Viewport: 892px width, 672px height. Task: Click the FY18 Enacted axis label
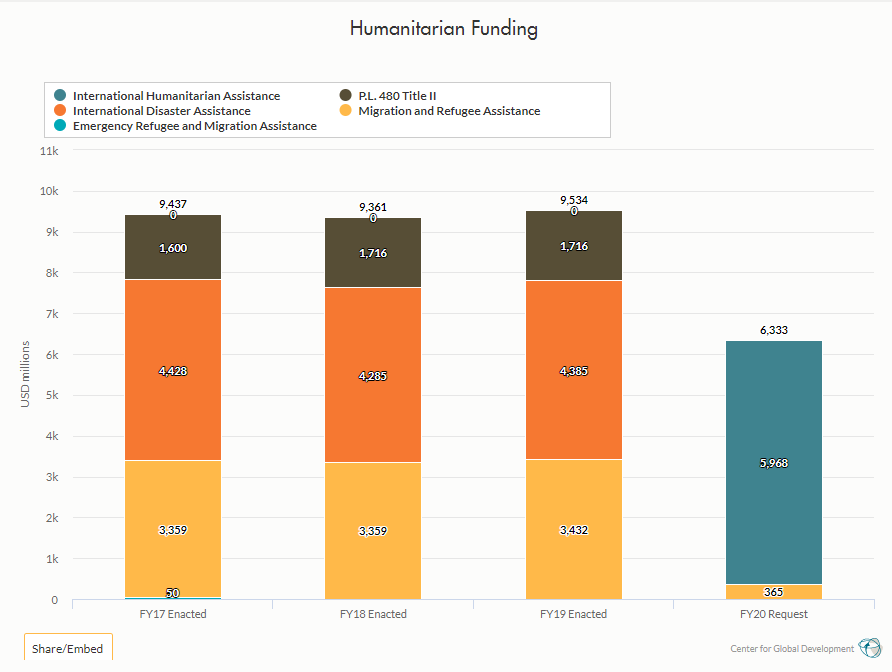pos(373,613)
